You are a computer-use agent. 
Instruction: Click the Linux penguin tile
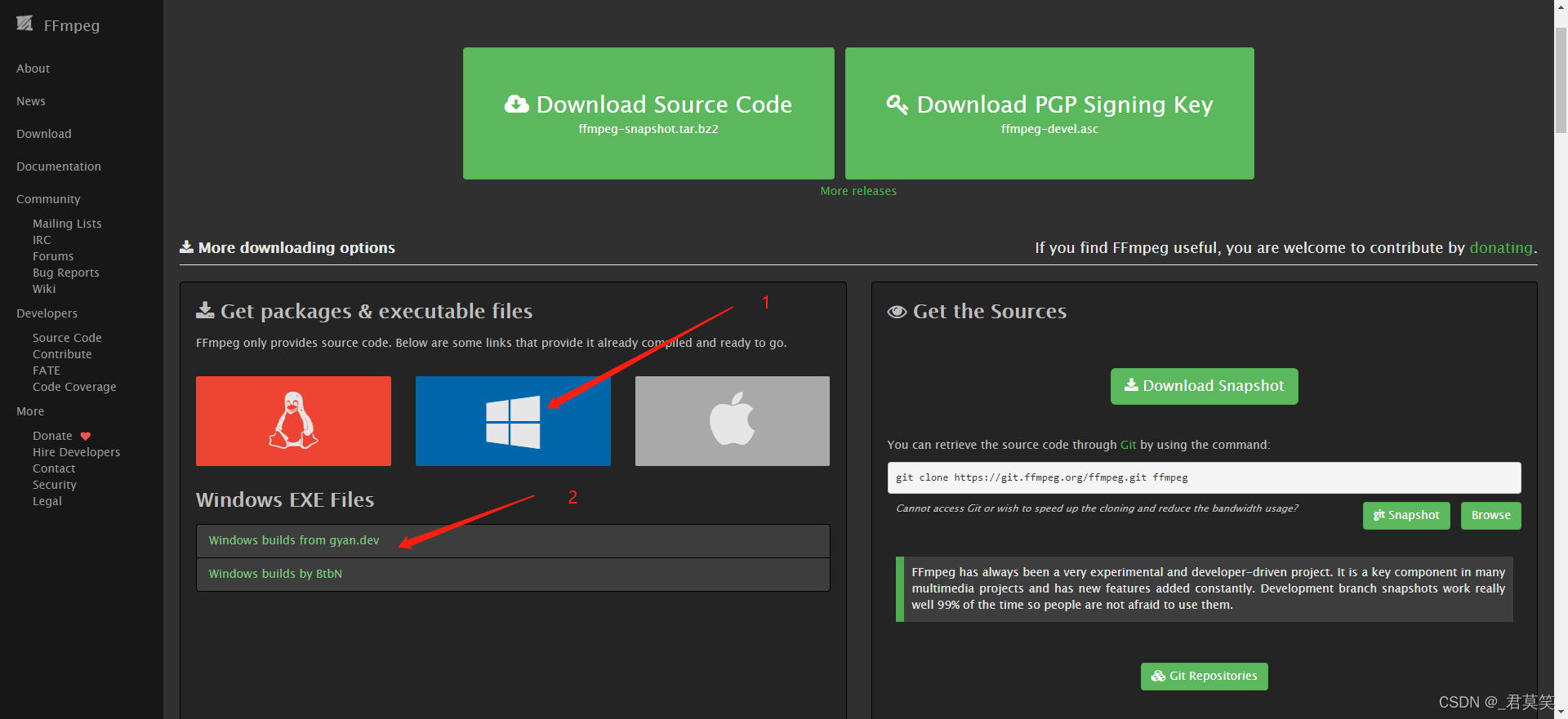(293, 421)
